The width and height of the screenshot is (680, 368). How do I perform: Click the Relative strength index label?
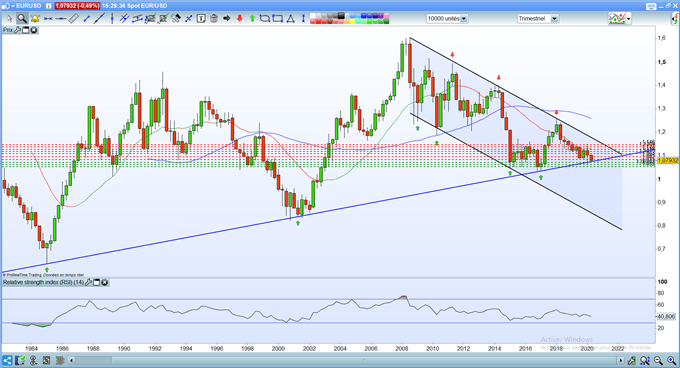(43, 282)
